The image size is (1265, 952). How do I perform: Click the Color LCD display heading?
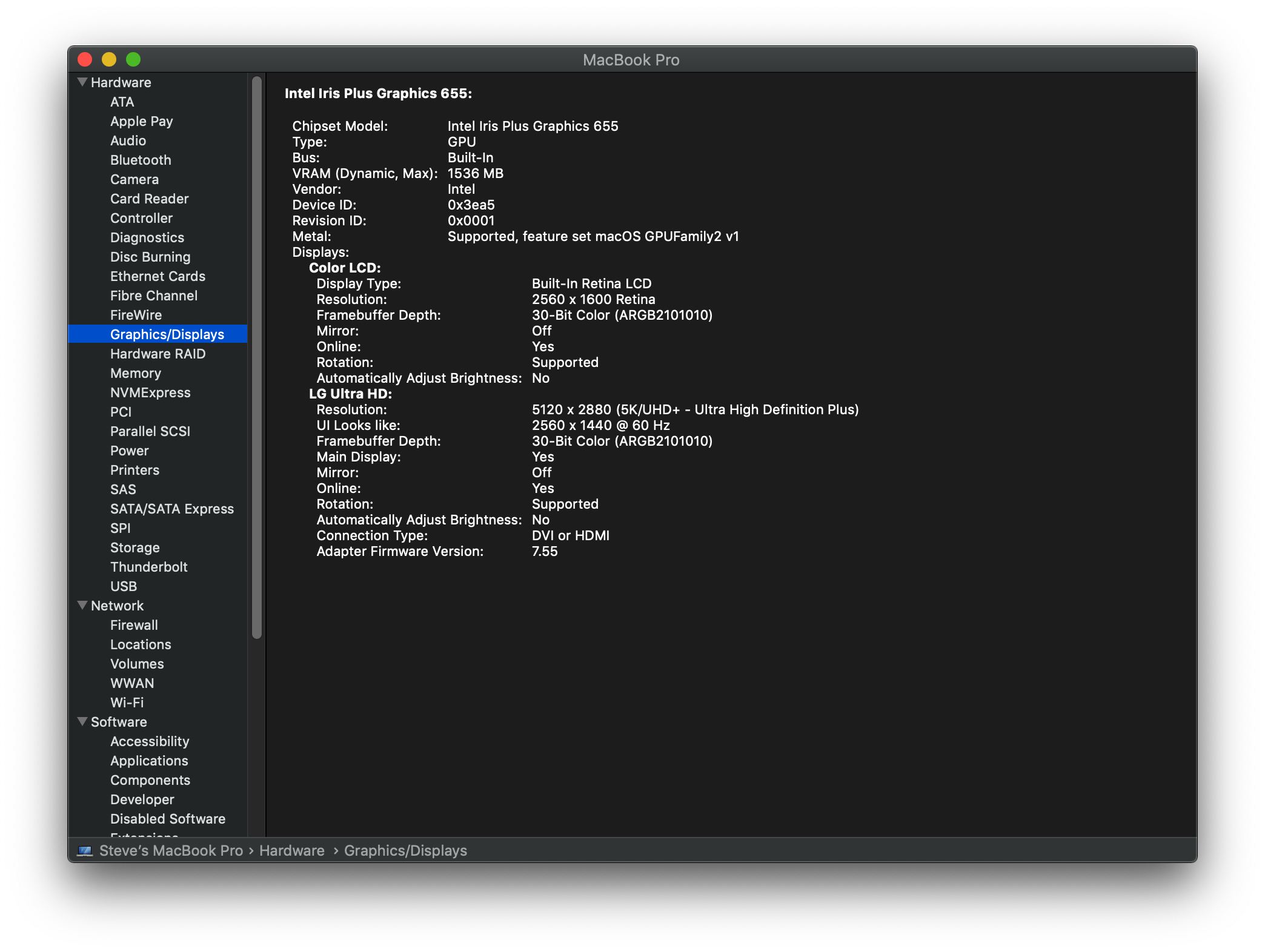click(345, 268)
